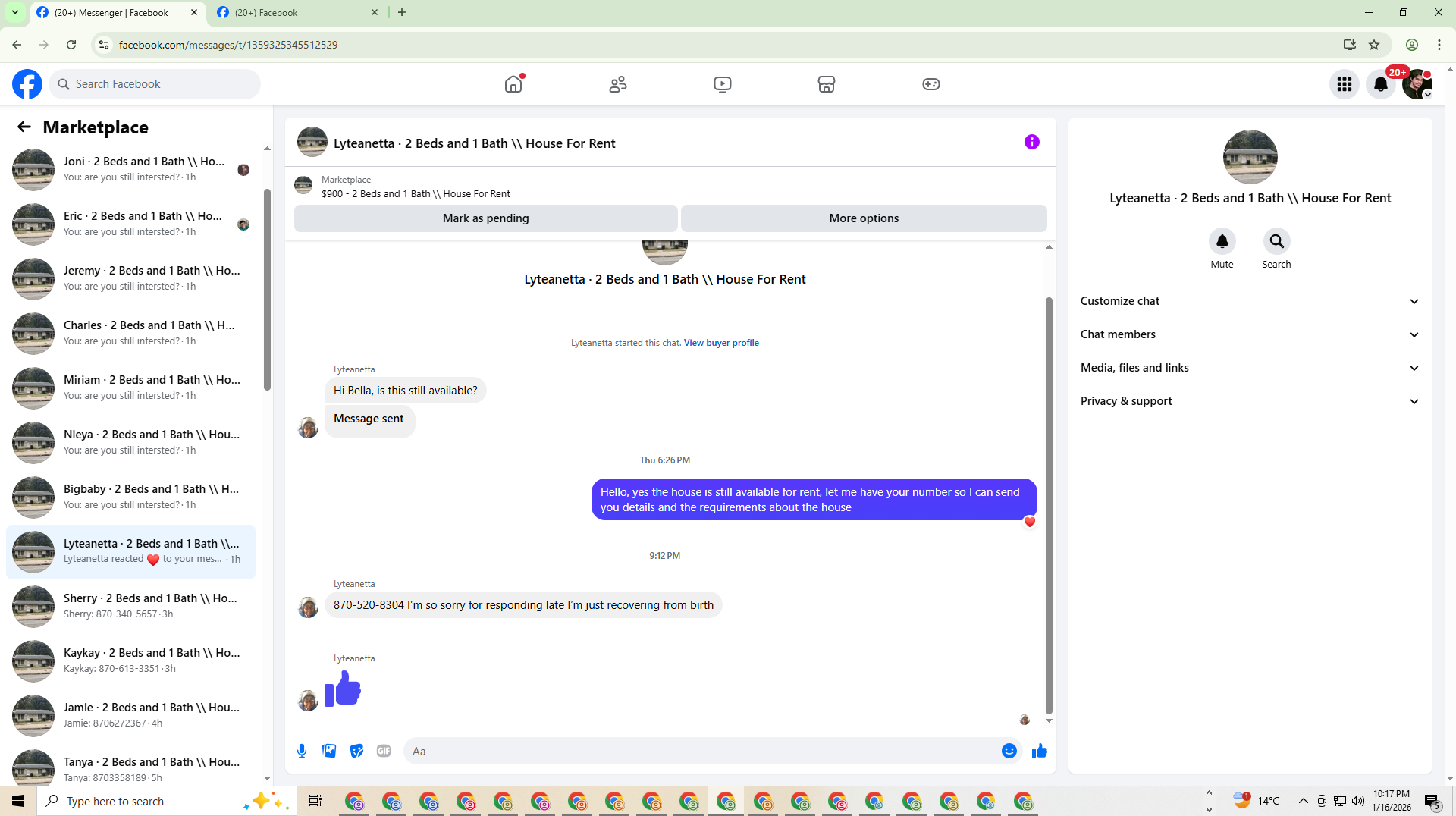View site information icon in address bar
Screen dimensions: 1456x816
pos(104,45)
